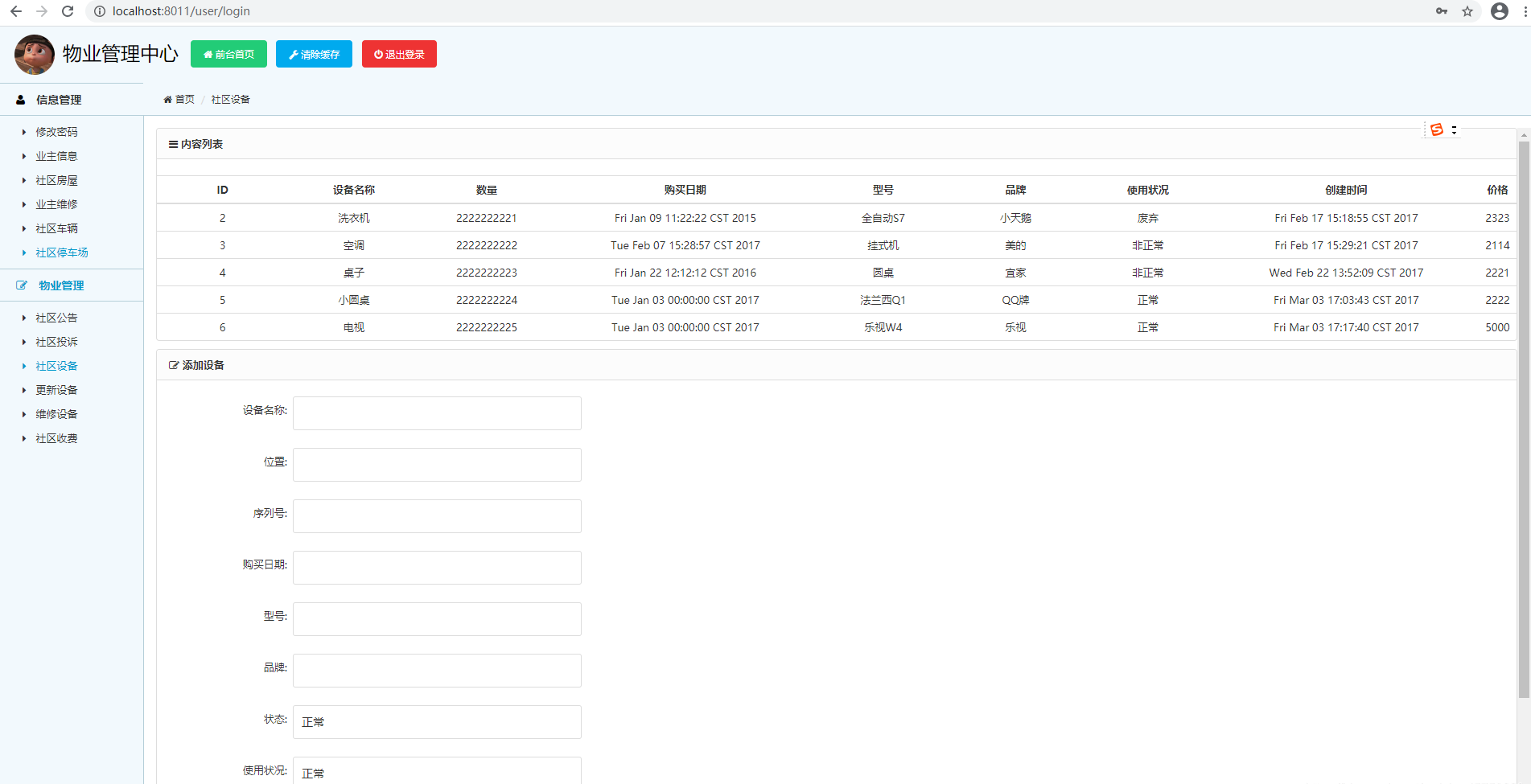Open 业主维修 in sidebar

[56, 204]
